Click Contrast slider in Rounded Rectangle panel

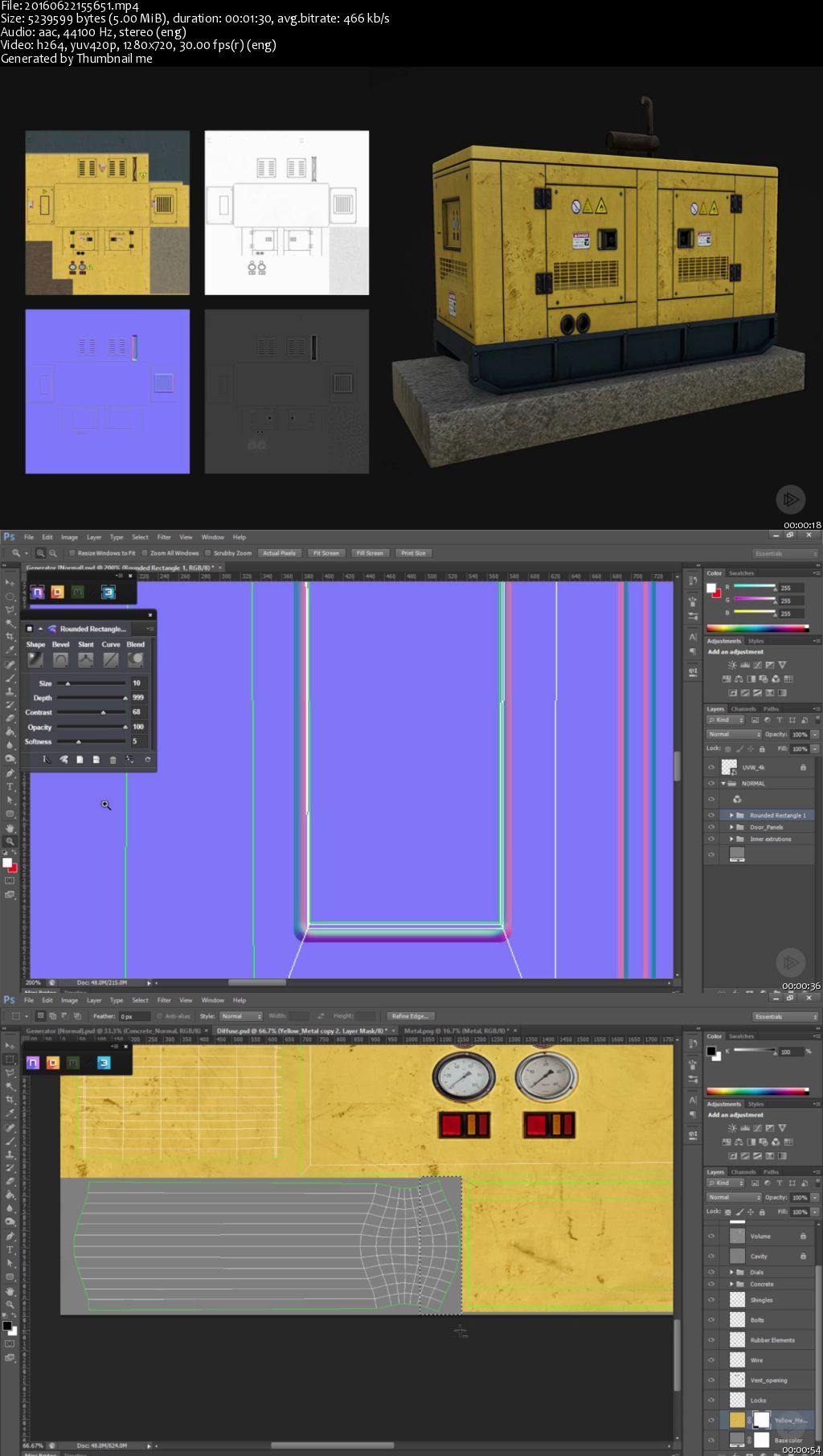(x=91, y=712)
